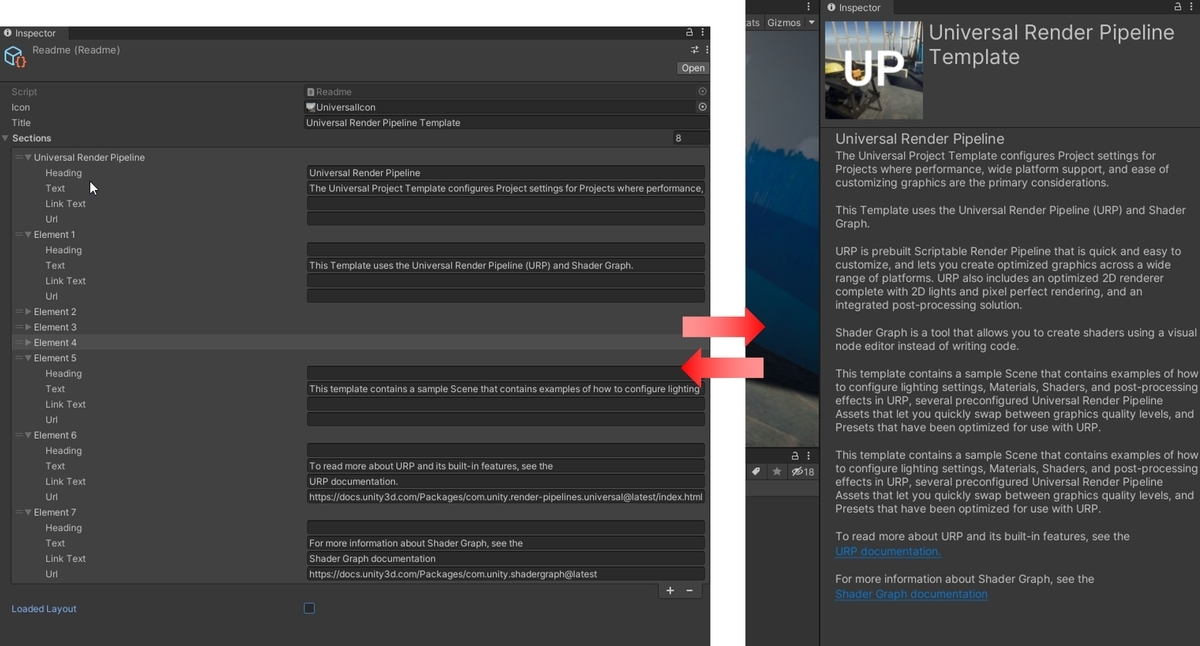Image resolution: width=1200 pixels, height=646 pixels.
Task: Open presets via the sliders icon
Action: [x=694, y=49]
